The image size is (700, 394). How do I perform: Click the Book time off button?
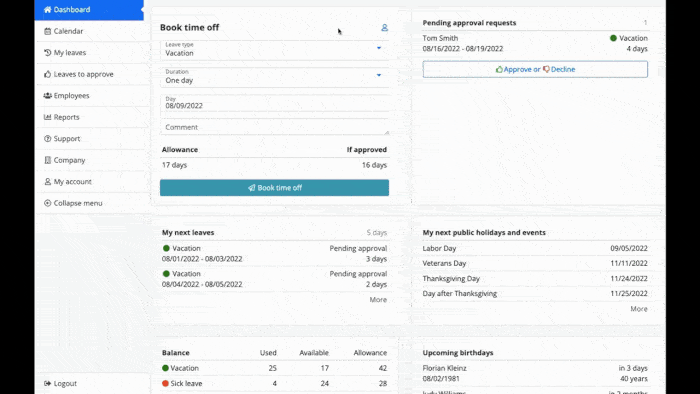(274, 188)
